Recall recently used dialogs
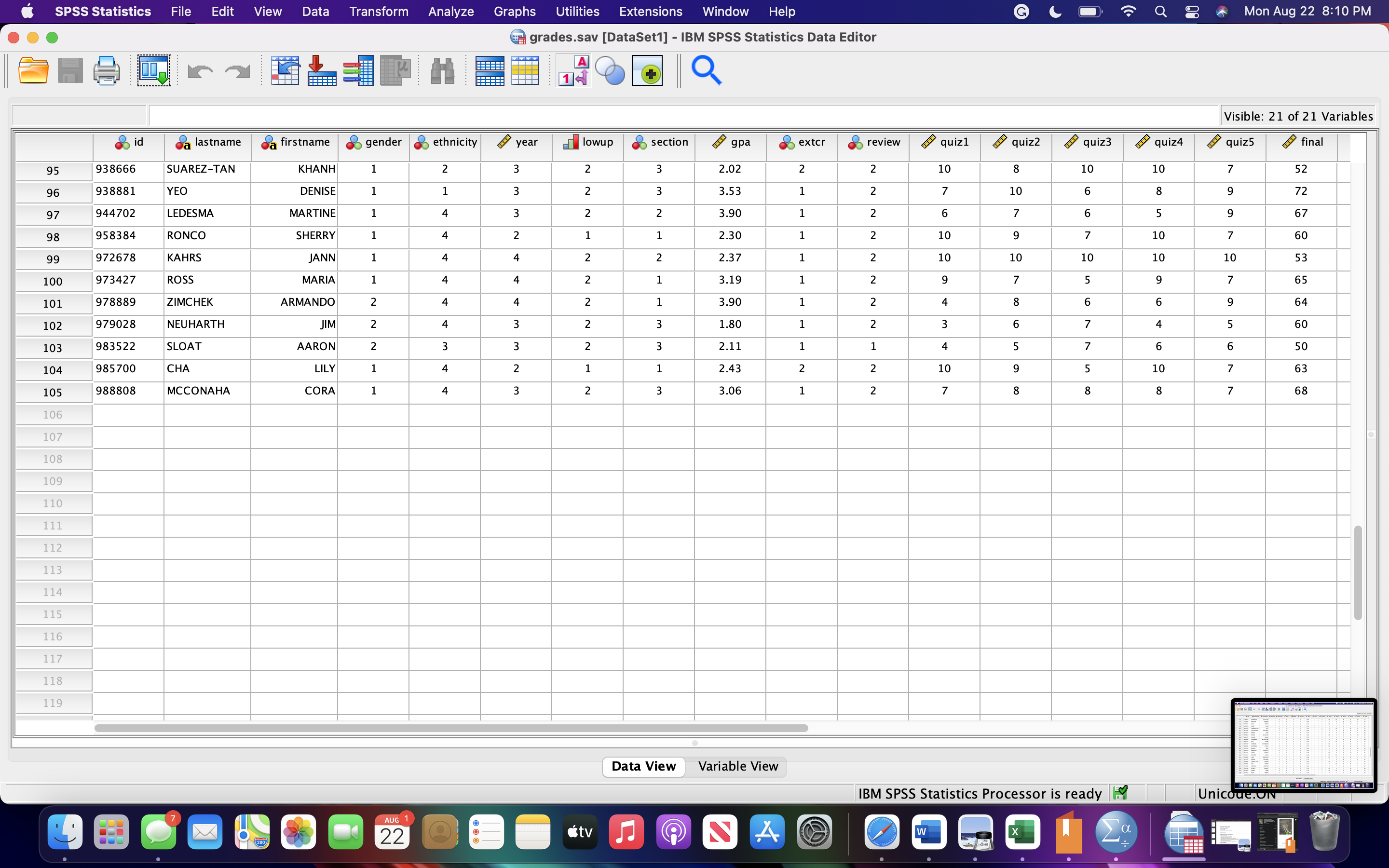 pyautogui.click(x=153, y=70)
